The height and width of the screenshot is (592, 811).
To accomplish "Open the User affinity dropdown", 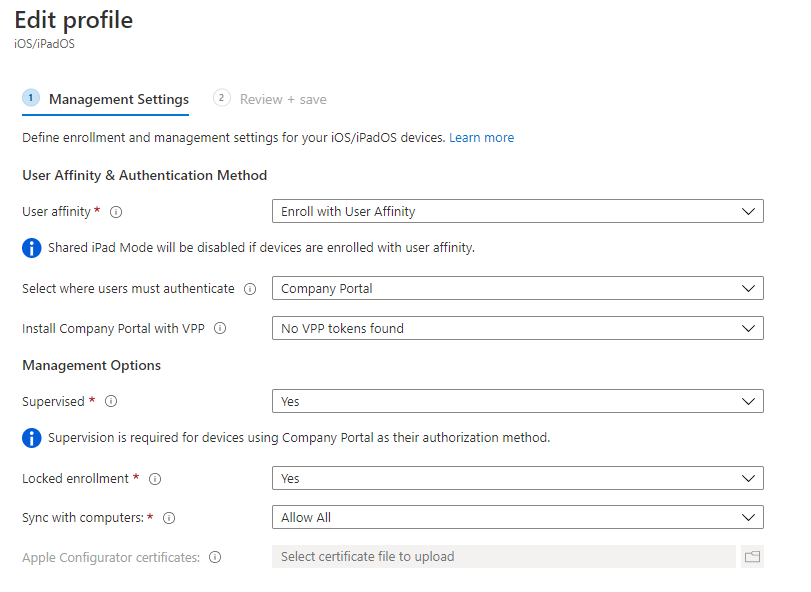I will 517,211.
